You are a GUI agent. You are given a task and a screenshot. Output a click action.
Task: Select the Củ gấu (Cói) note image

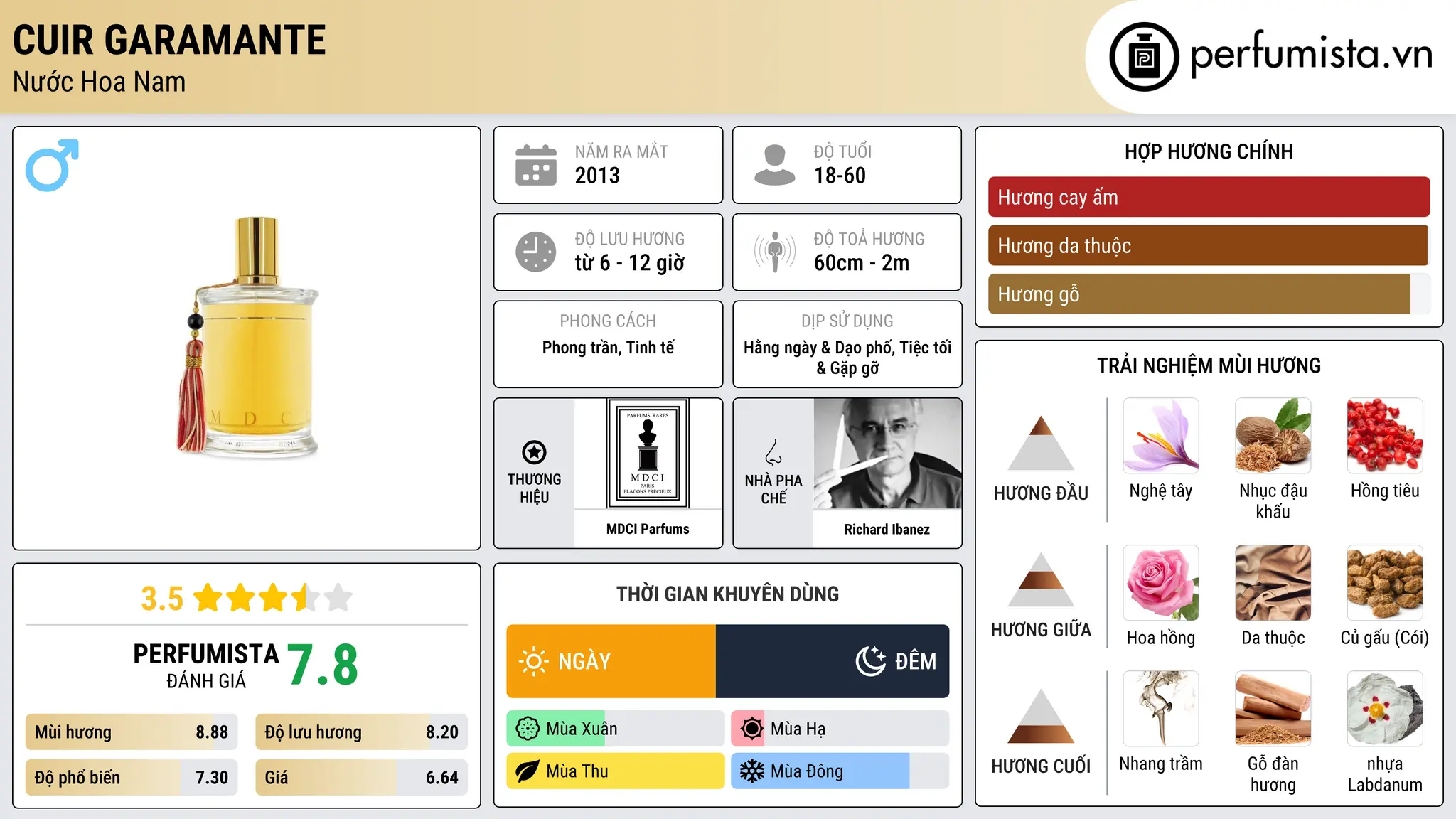pos(1385,583)
